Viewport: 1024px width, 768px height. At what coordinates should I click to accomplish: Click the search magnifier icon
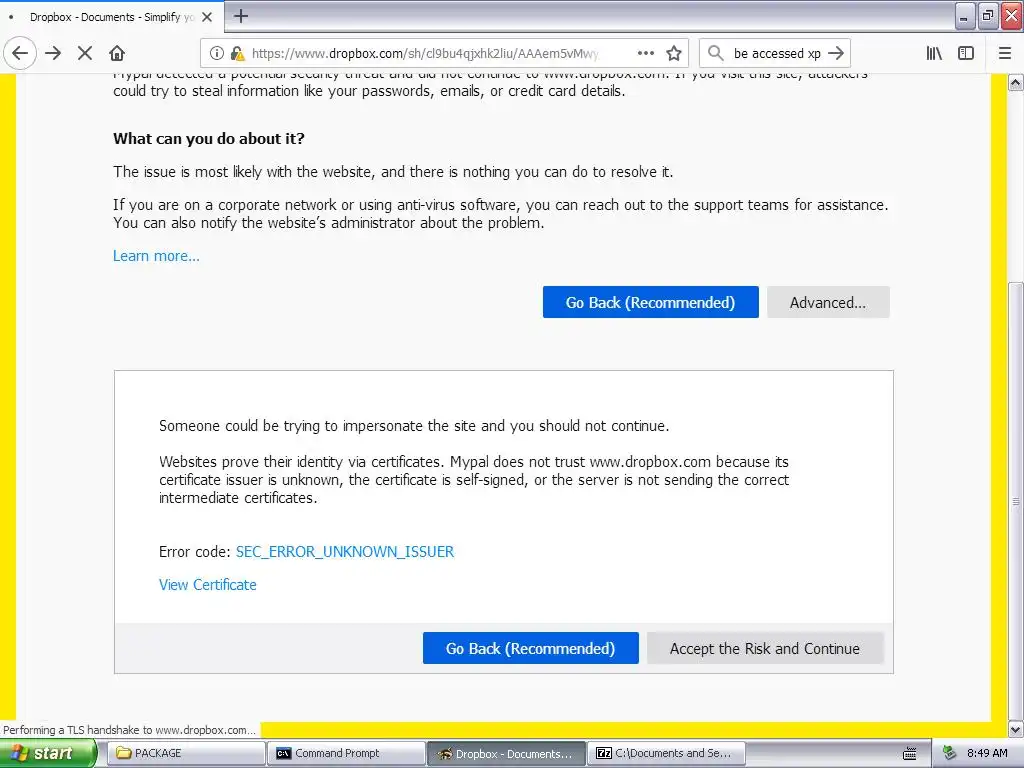(x=716, y=53)
